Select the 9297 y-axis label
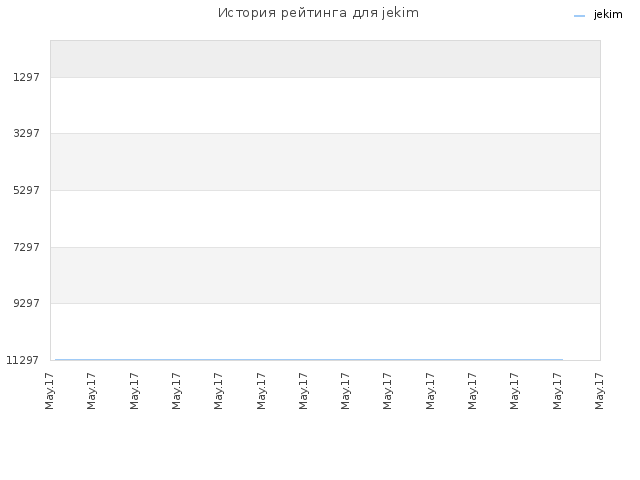The image size is (640, 480). coord(26,303)
